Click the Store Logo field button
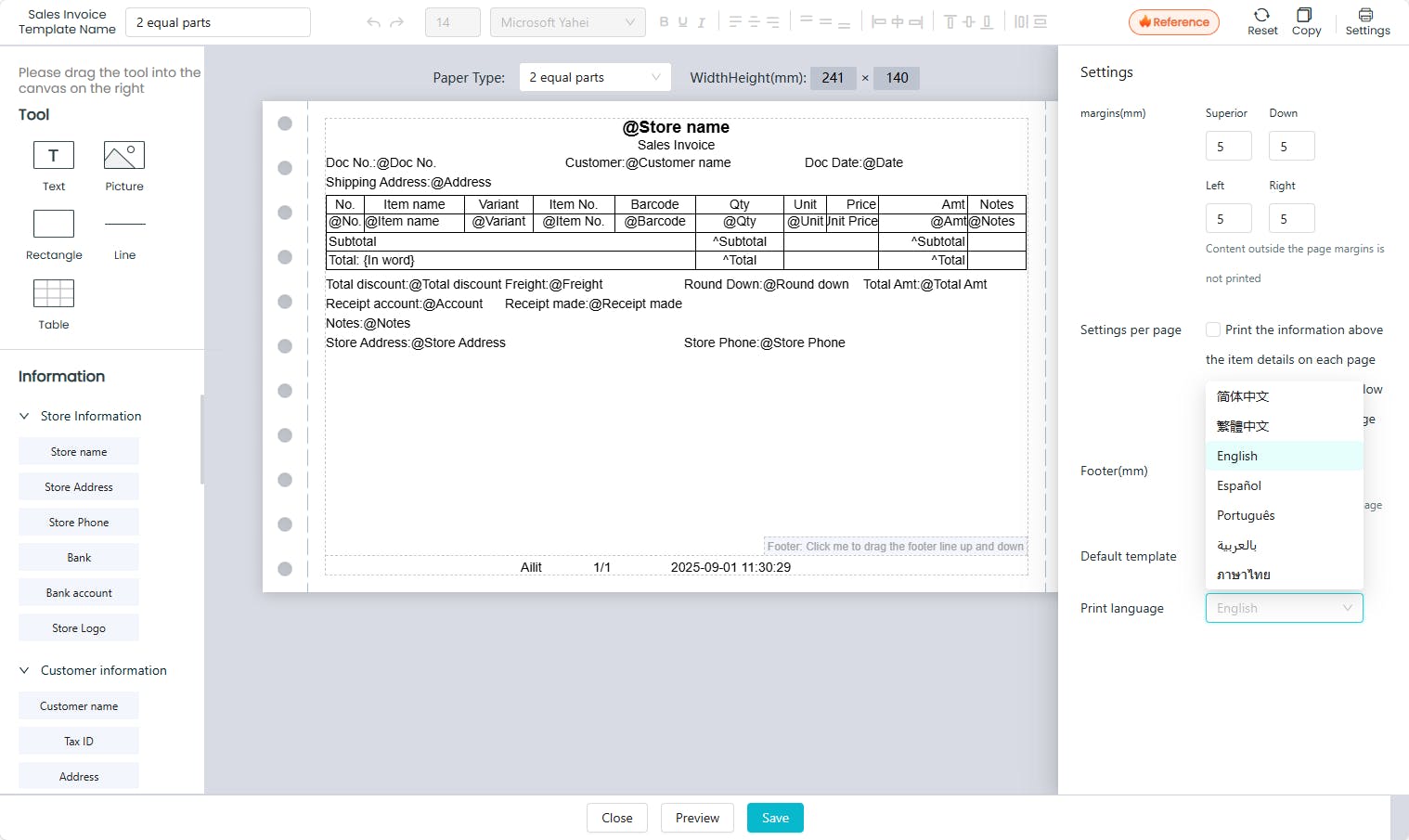1409x840 pixels. point(79,628)
